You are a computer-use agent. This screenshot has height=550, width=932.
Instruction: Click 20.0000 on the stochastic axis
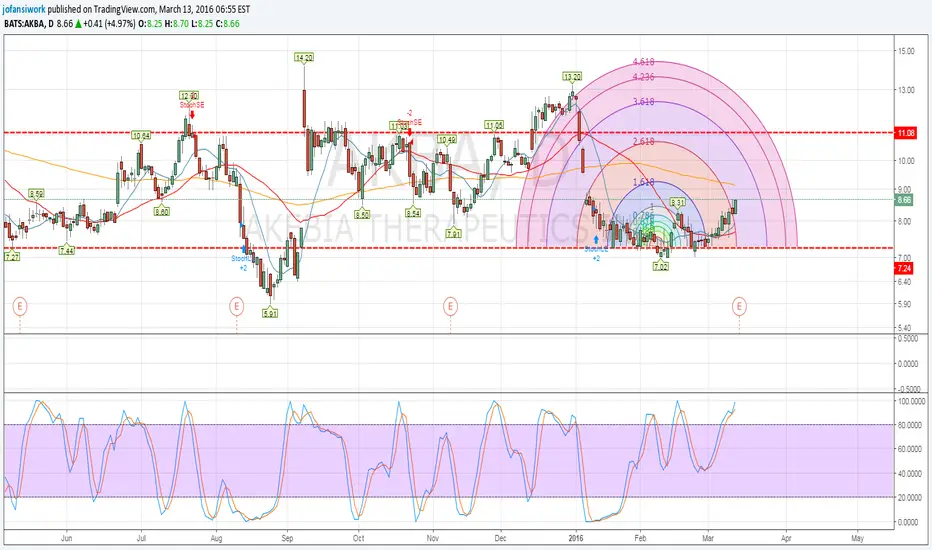point(911,498)
